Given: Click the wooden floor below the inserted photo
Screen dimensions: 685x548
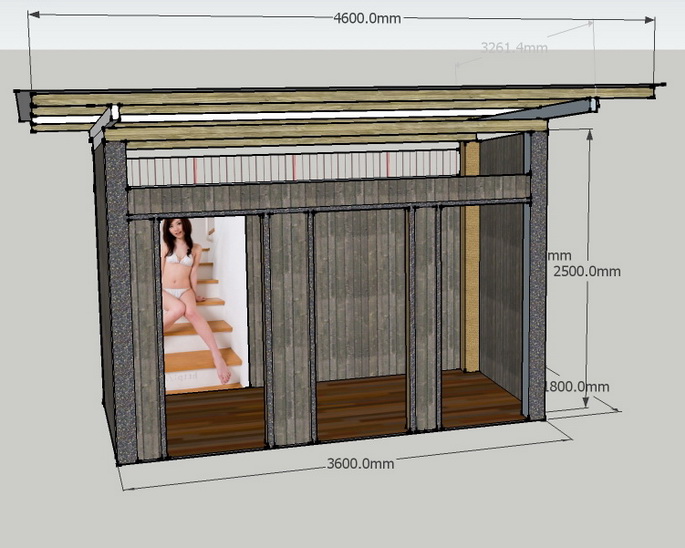Looking at the screenshot, I should coord(214,418).
